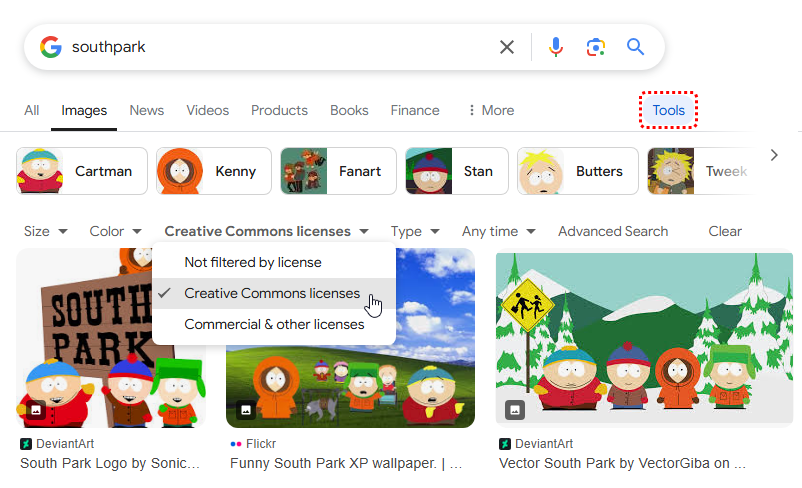Image resolution: width=802 pixels, height=488 pixels.
Task: Click image badge on XP wallpaper thumbnail
Action: tap(246, 410)
